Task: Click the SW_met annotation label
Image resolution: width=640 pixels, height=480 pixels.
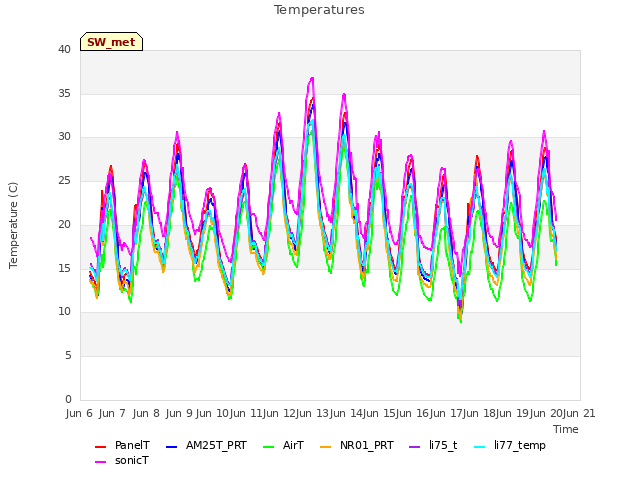Action: click(111, 42)
